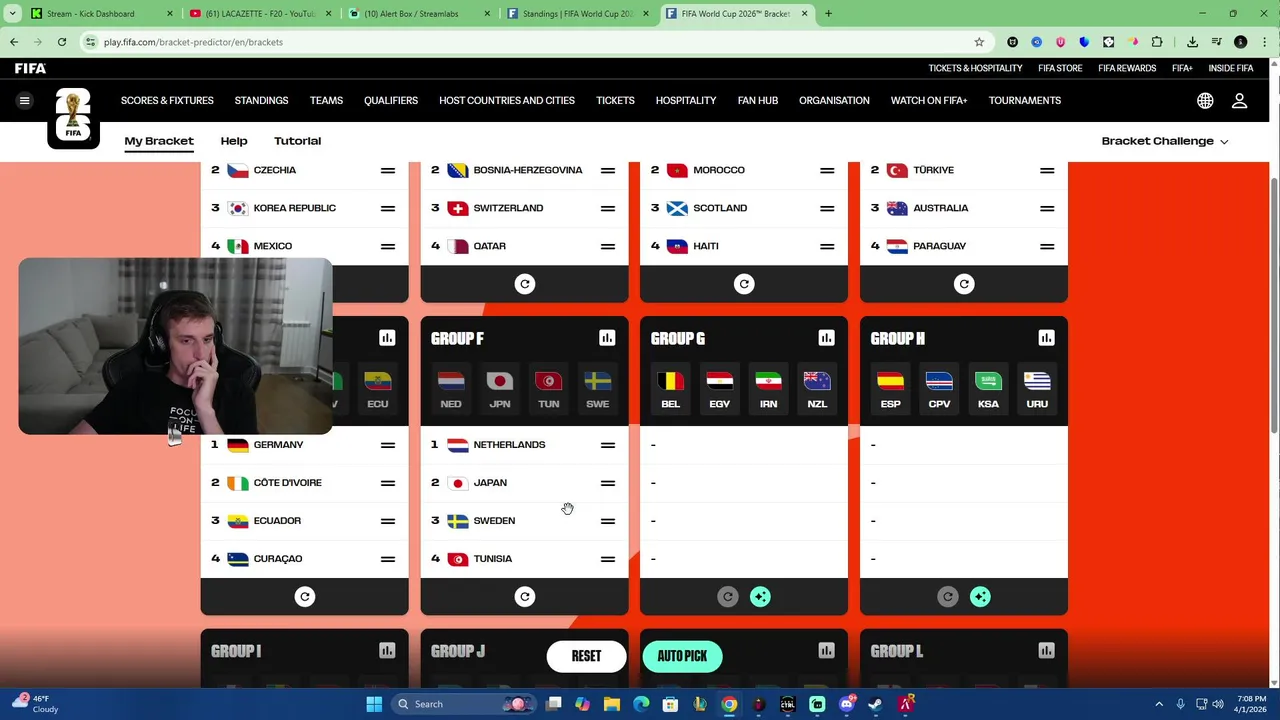Screen dimensions: 1280x720
Task: Reset Group F picks with refresh icon
Action: [524, 597]
